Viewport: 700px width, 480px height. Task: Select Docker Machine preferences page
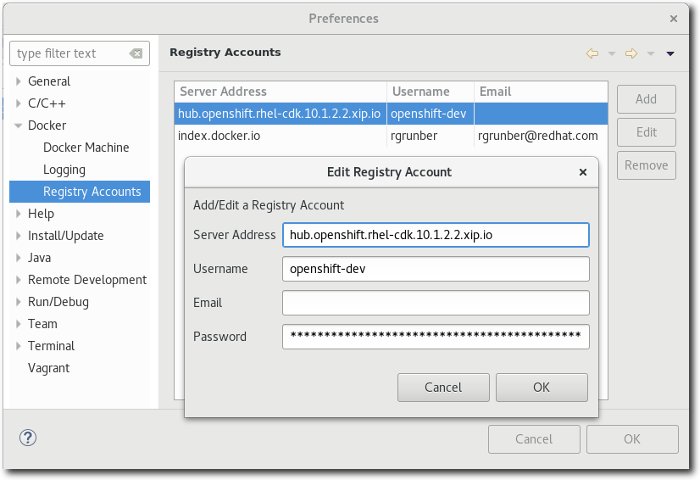(86, 148)
